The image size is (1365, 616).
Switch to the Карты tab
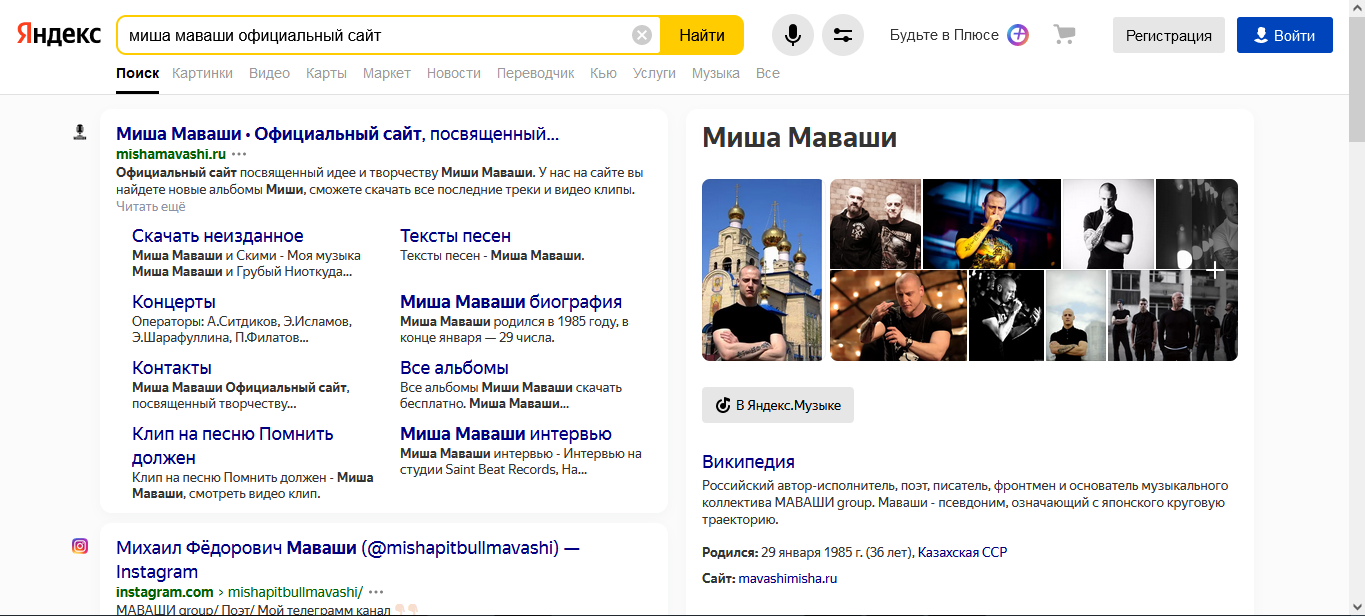coord(326,73)
